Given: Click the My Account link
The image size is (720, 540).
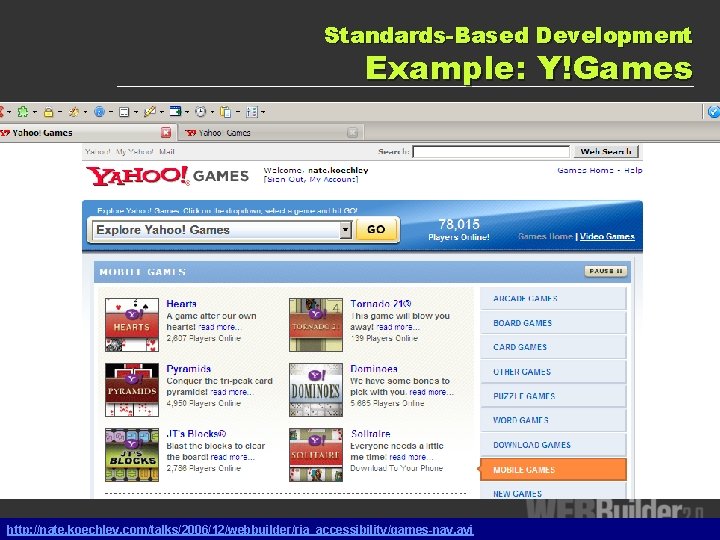Looking at the screenshot, I should (x=332, y=179).
